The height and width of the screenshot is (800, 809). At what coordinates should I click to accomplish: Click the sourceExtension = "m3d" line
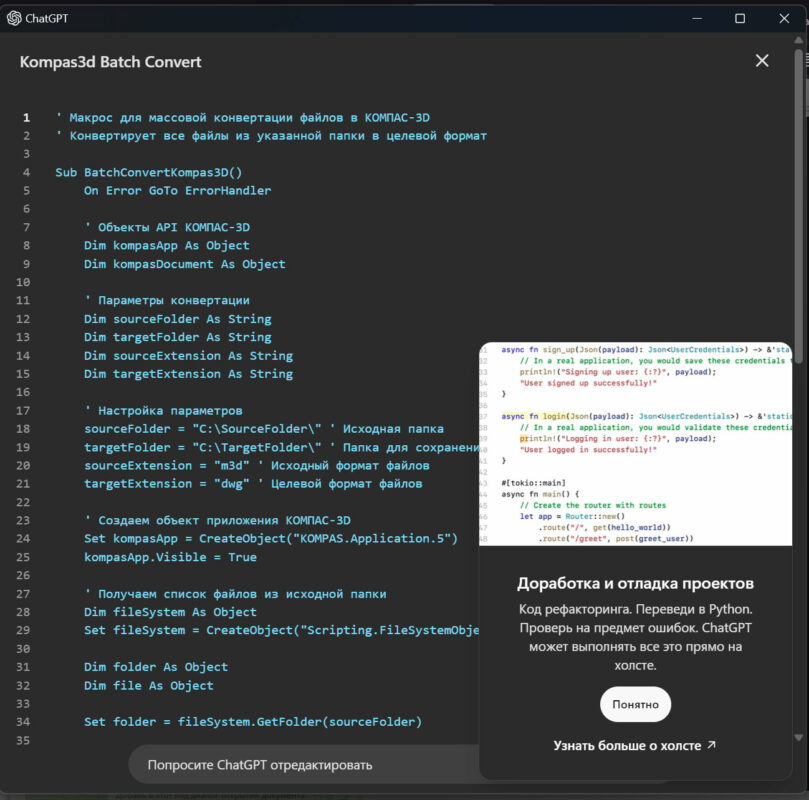click(x=256, y=466)
